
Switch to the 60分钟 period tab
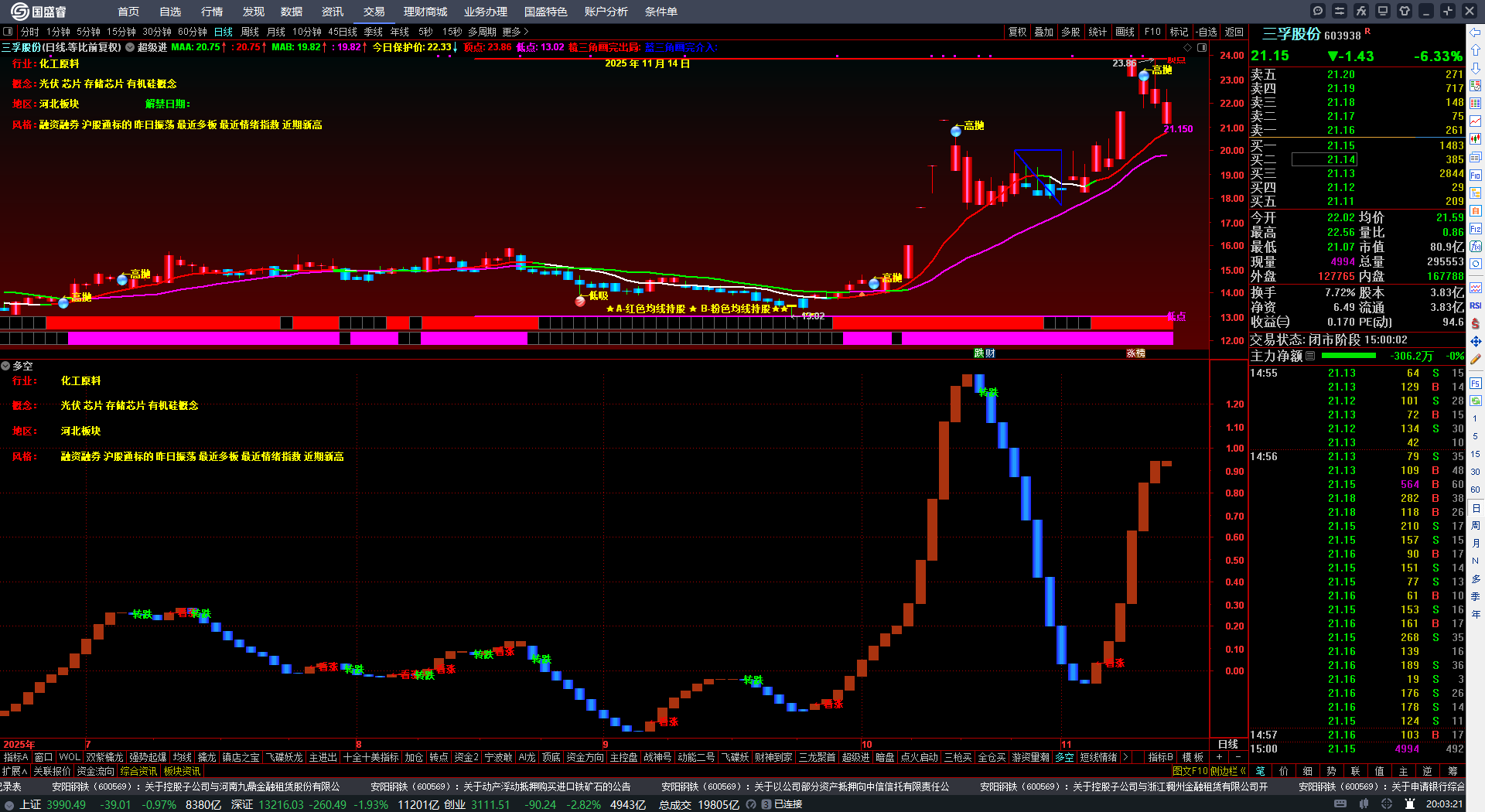click(193, 32)
